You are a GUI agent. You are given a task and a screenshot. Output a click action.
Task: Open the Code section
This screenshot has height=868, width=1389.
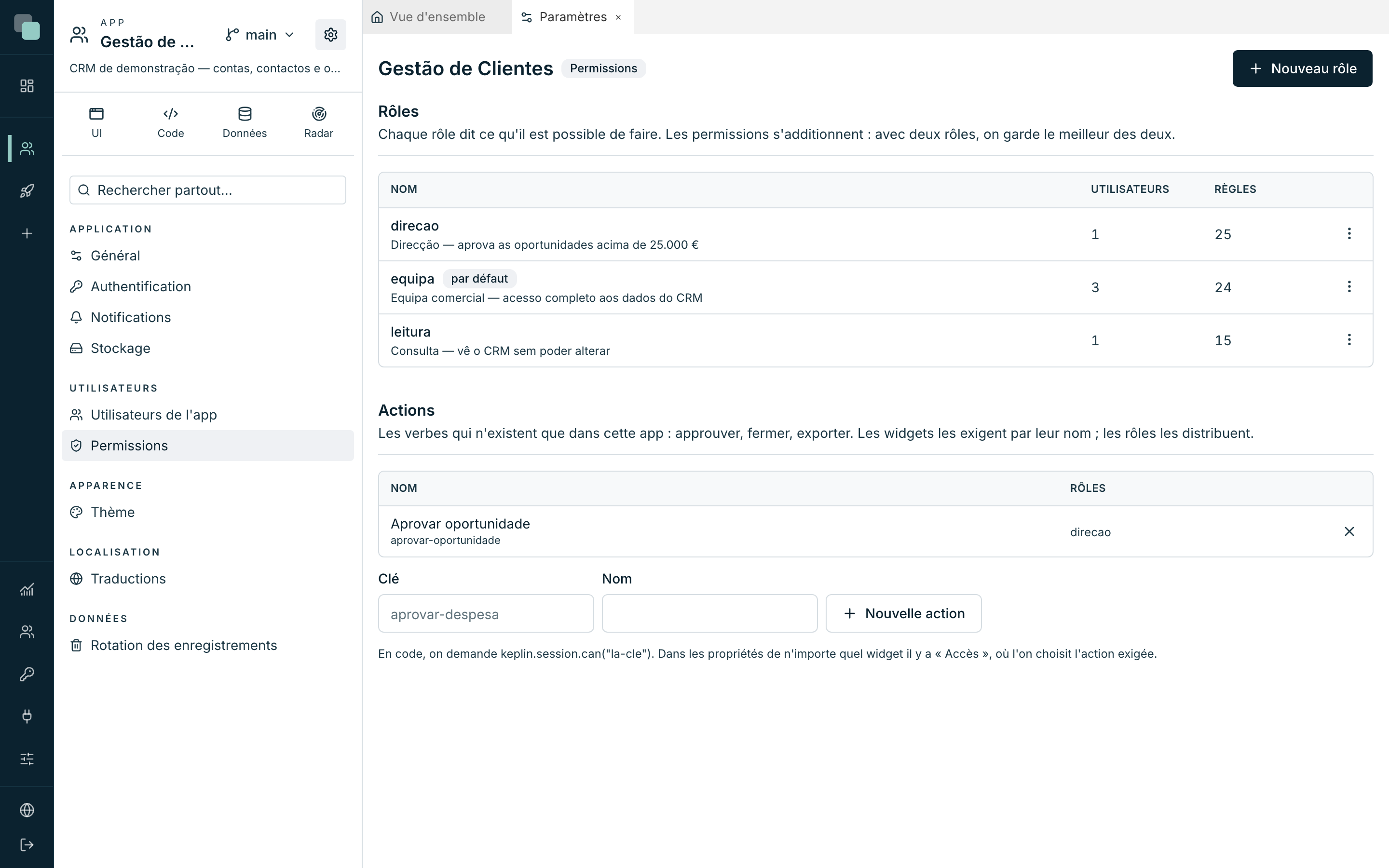pyautogui.click(x=170, y=123)
